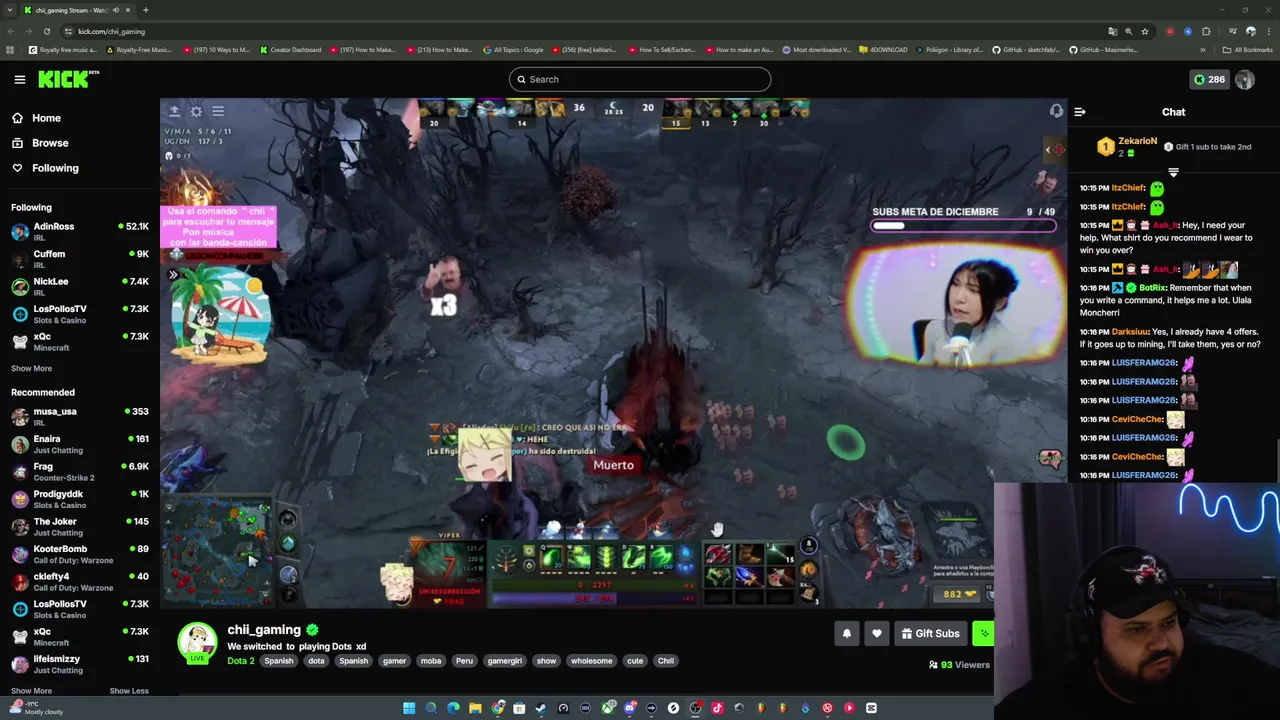Open ckfefty4 recommended channel
Image resolution: width=1280 pixels, height=720 pixels.
80,581
